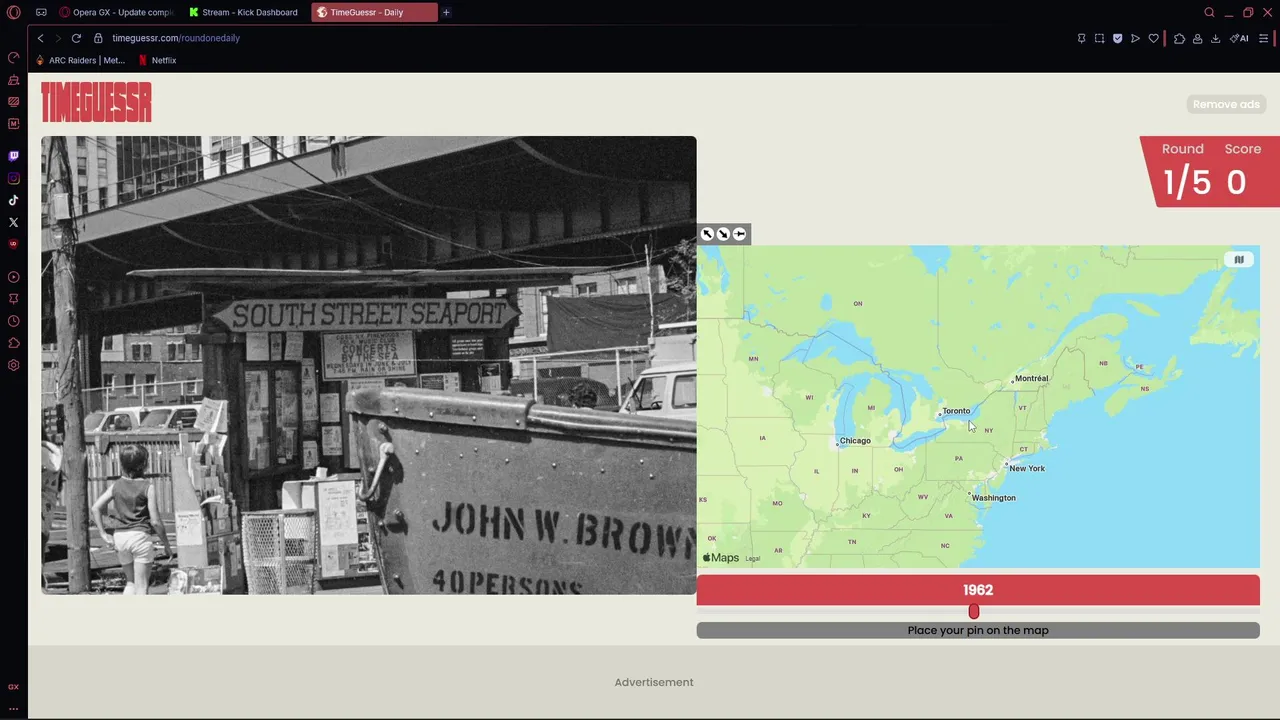This screenshot has width=1280, height=720.
Task: Open the sidebar Player play-circle icon
Action: 13,277
